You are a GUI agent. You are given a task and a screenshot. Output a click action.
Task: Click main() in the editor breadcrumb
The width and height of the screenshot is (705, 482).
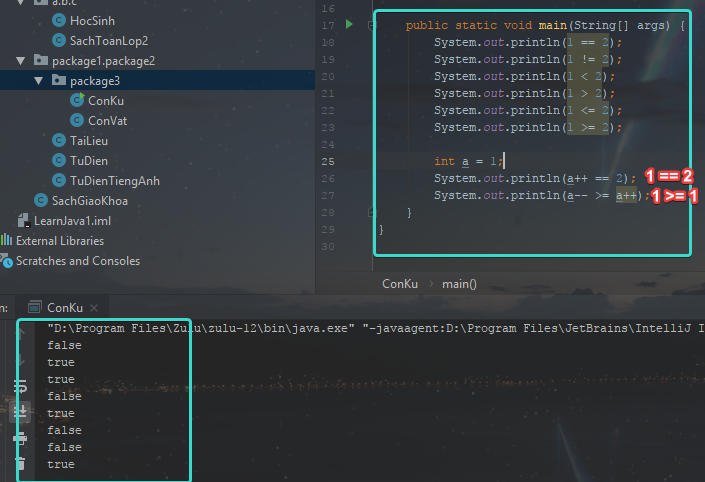459,284
